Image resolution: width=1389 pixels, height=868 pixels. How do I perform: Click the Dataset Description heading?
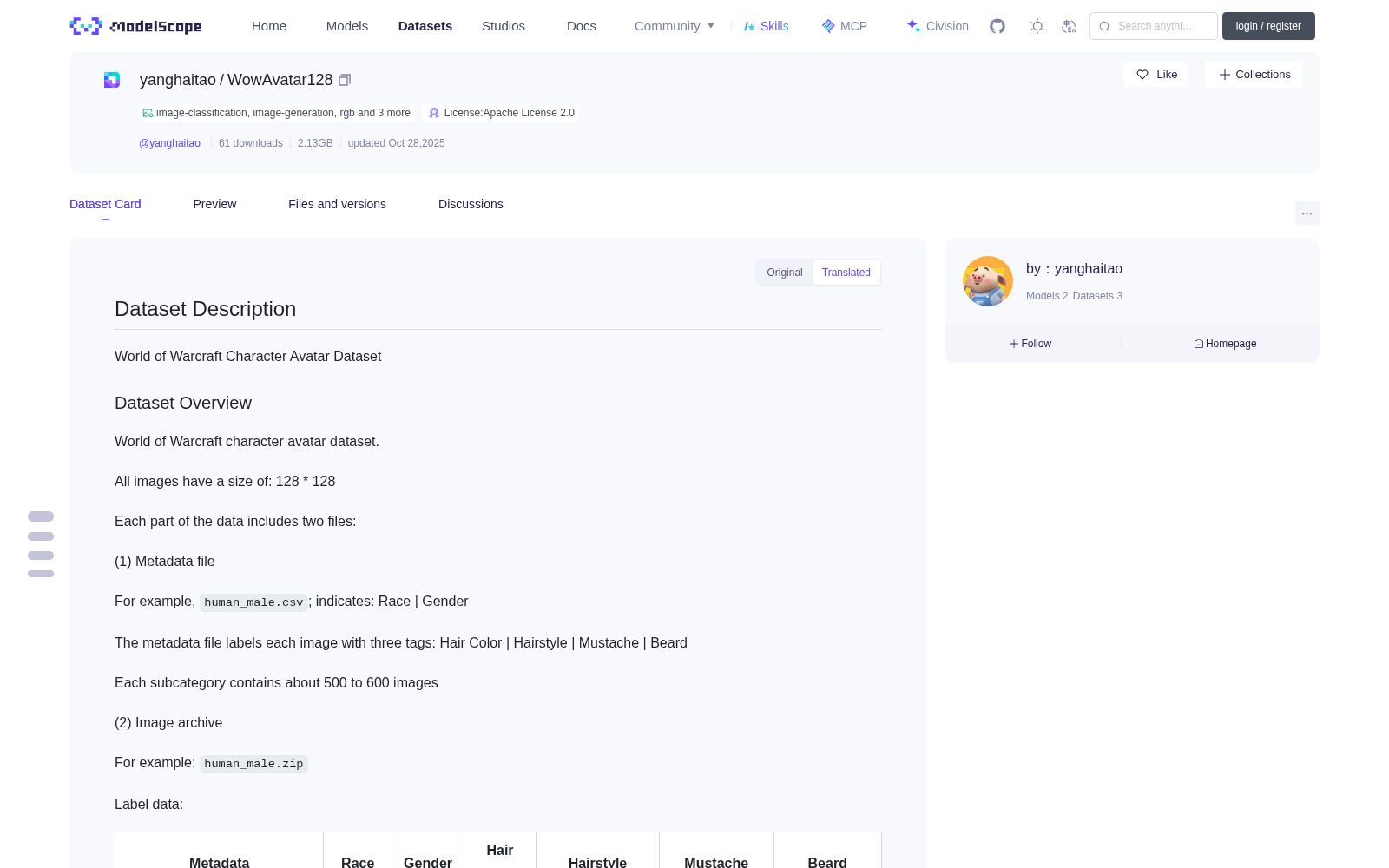click(x=205, y=309)
